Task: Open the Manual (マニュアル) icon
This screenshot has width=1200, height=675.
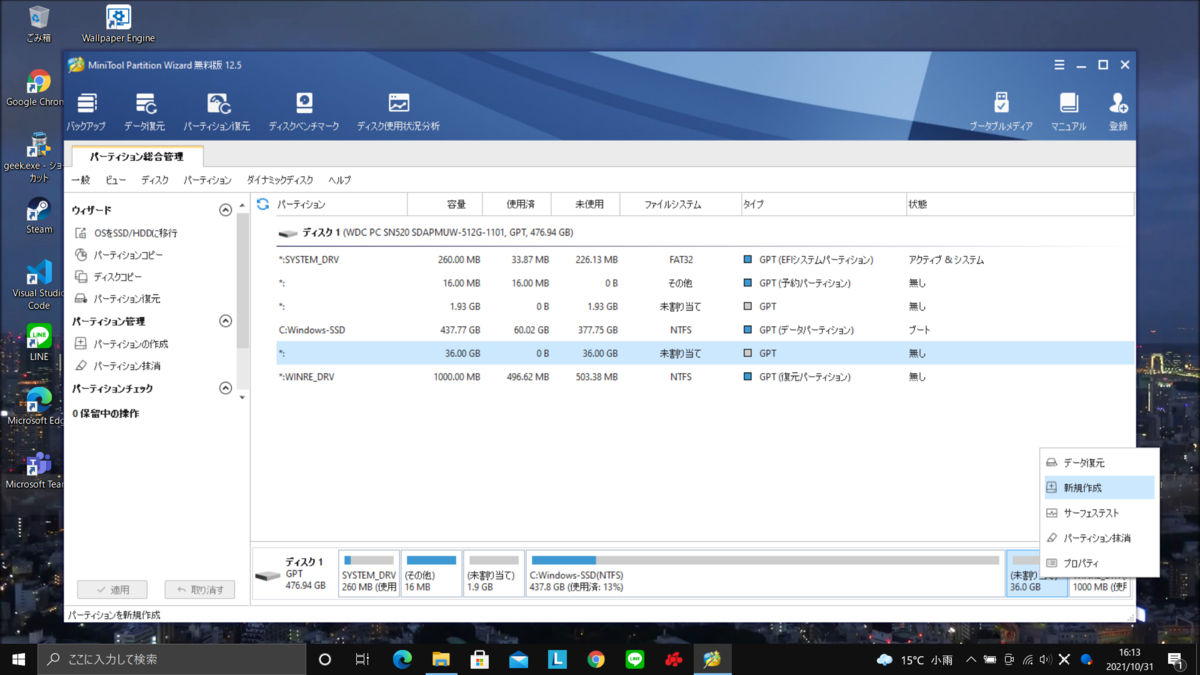Action: 1068,112
